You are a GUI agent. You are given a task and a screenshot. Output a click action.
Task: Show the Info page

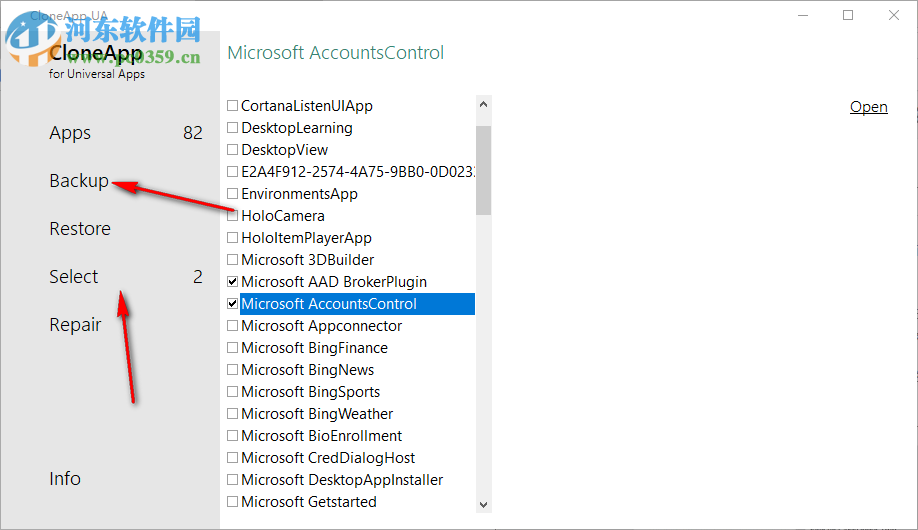pyautogui.click(x=65, y=479)
